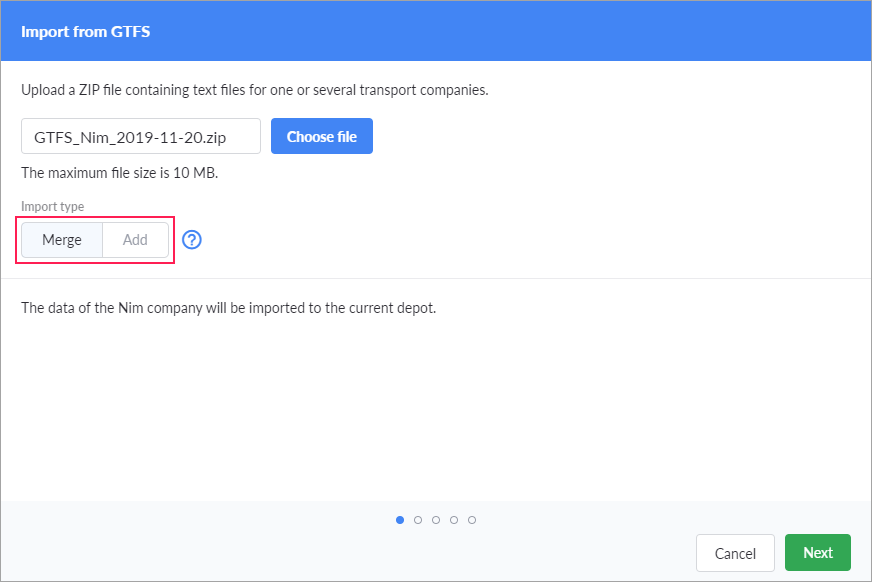Click the question mark help icon

pyautogui.click(x=192, y=240)
